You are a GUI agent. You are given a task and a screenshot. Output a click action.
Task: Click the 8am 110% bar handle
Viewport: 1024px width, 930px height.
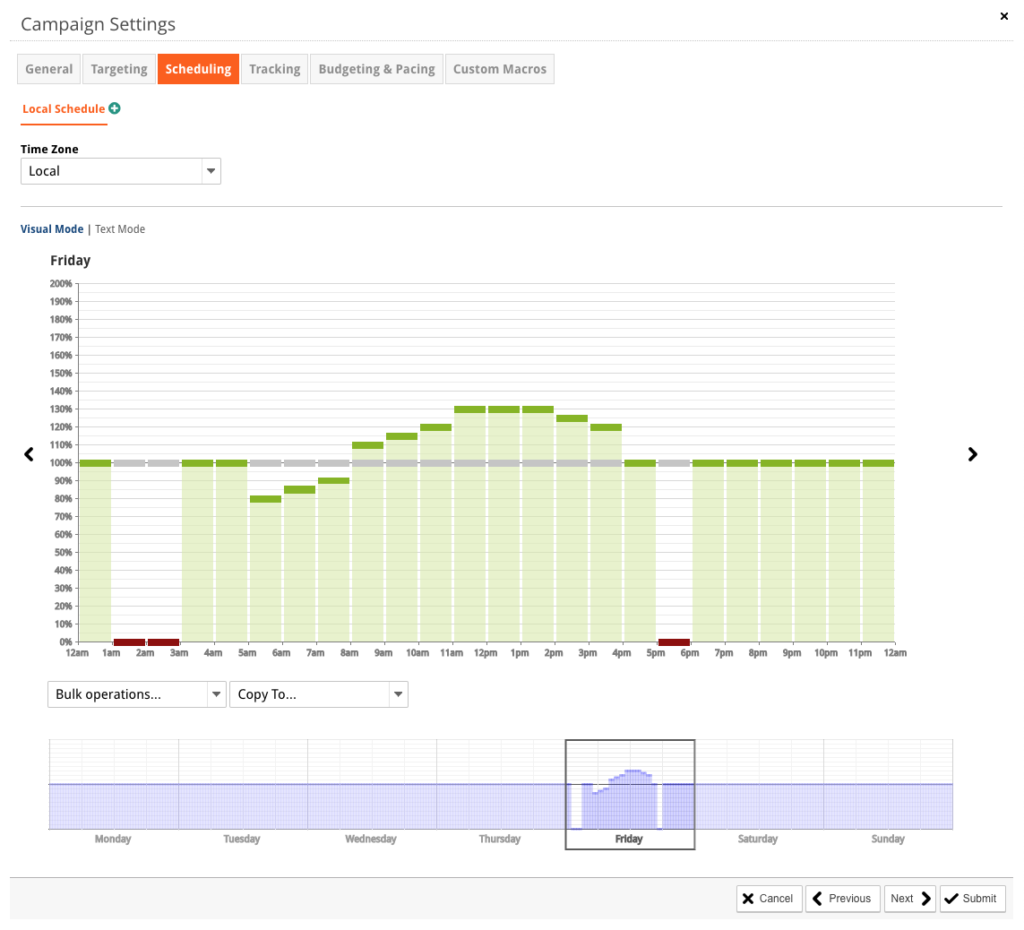(x=368, y=445)
